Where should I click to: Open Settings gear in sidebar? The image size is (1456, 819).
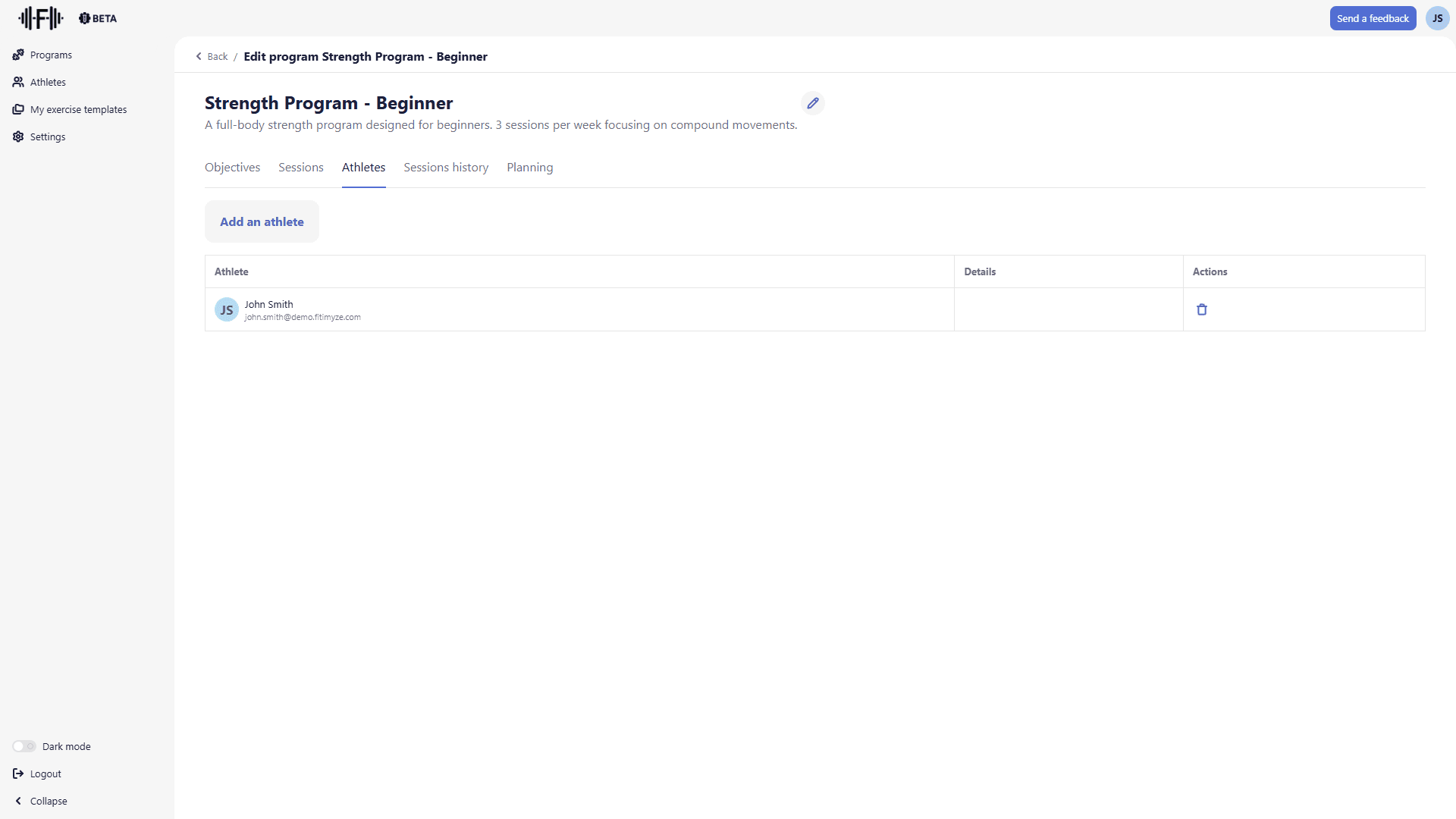click(x=18, y=136)
